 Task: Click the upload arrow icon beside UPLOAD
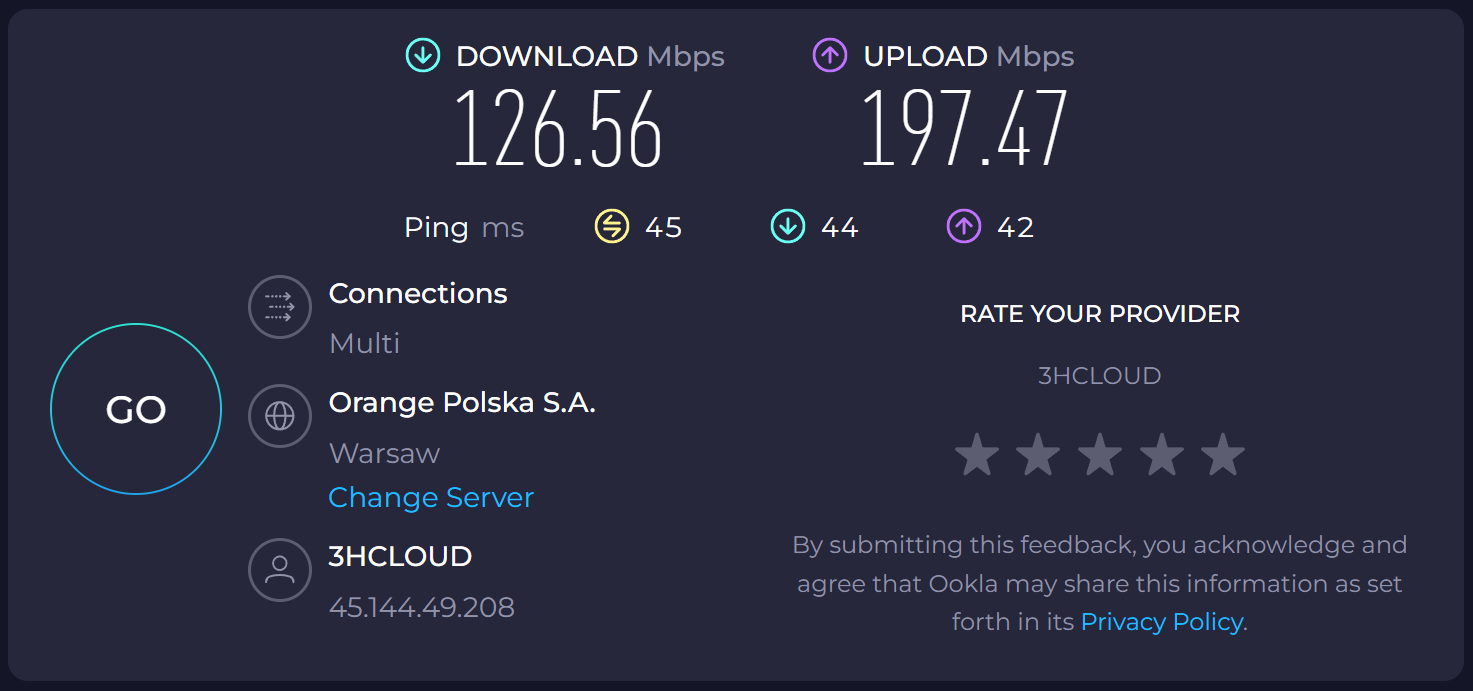click(x=830, y=56)
